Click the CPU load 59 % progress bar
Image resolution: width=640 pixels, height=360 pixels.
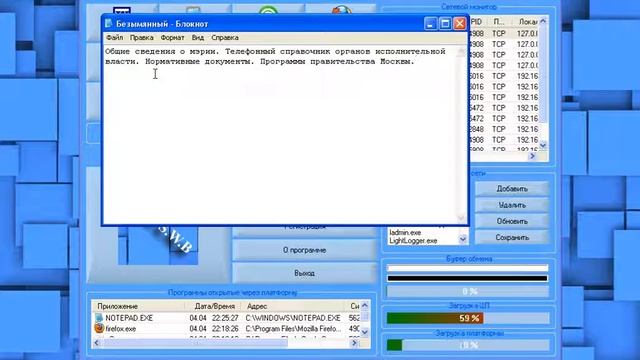tap(467, 318)
